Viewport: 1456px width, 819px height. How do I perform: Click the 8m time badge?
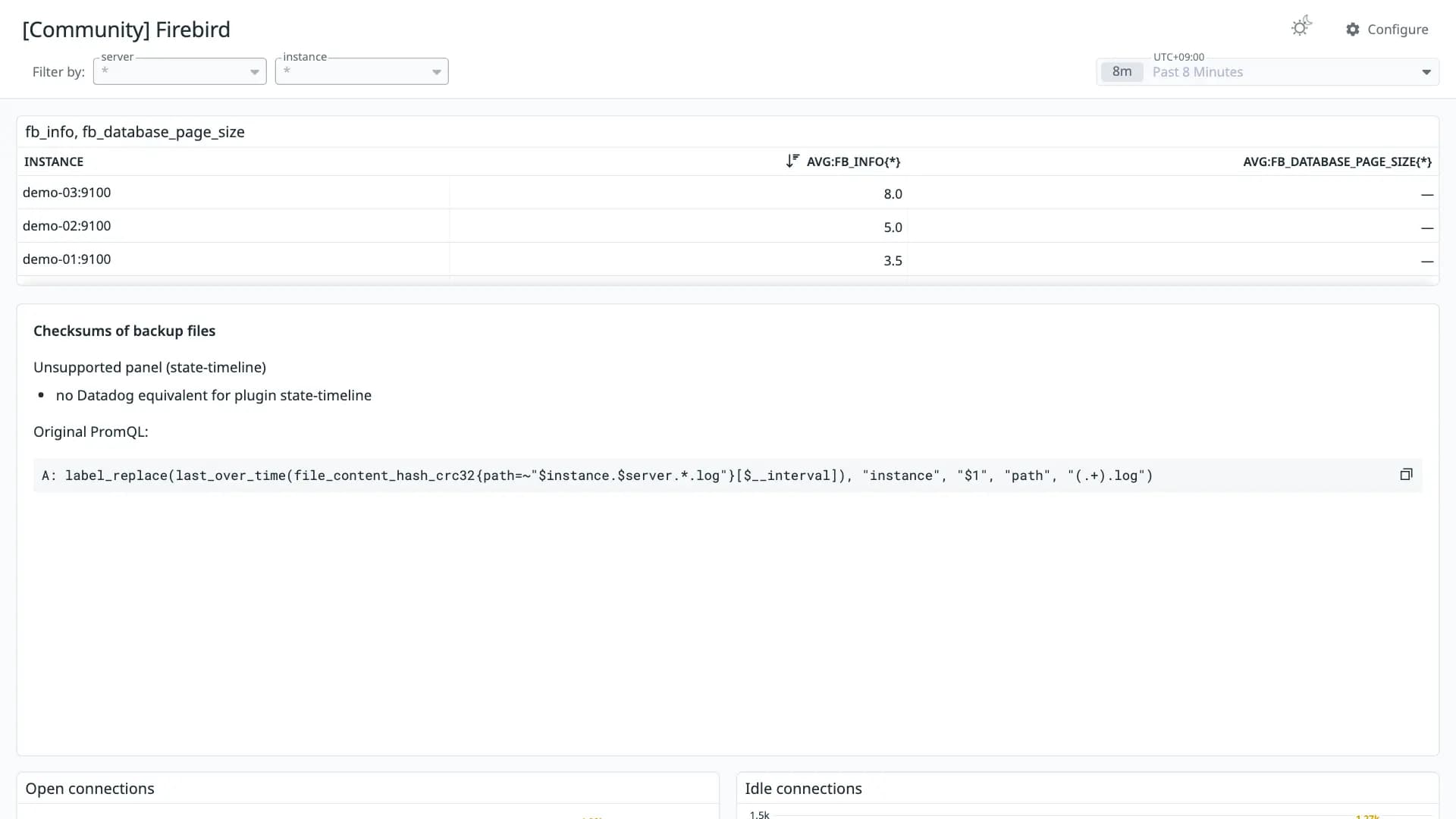coord(1122,72)
